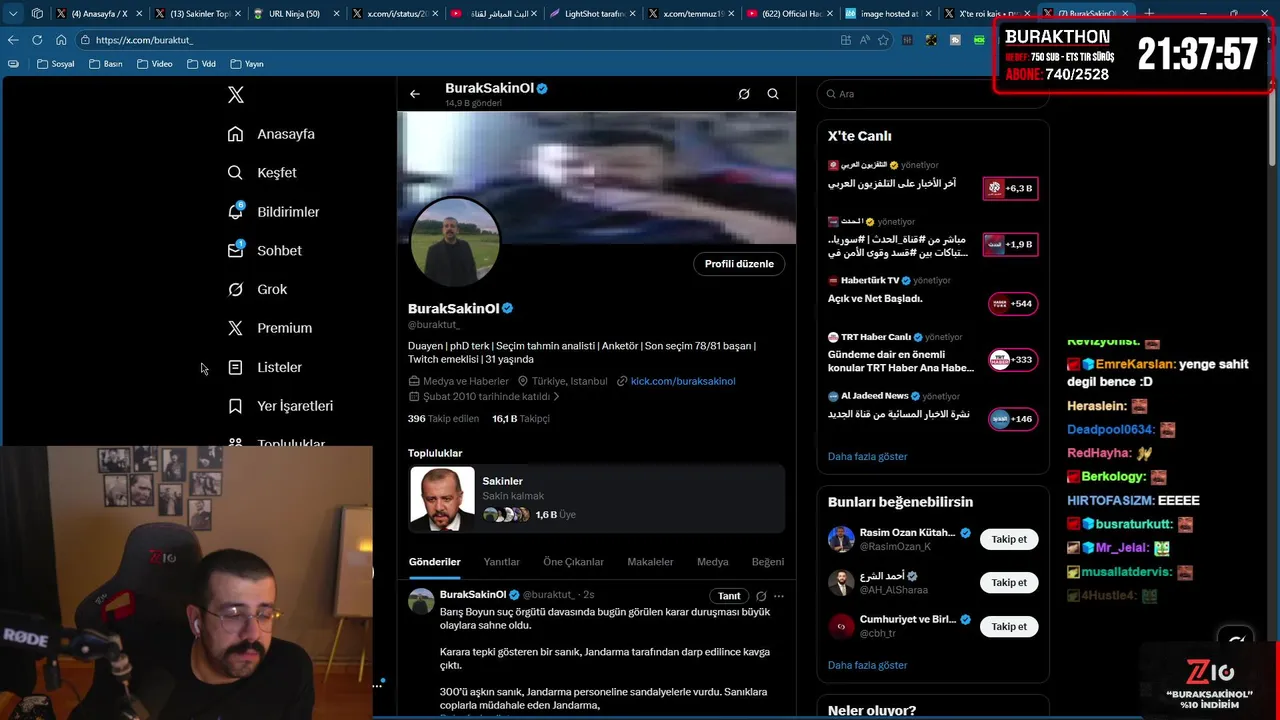This screenshot has width=1280, height=720.
Task: Open الحدث live broadcast +1,9 B
Action: (932, 238)
